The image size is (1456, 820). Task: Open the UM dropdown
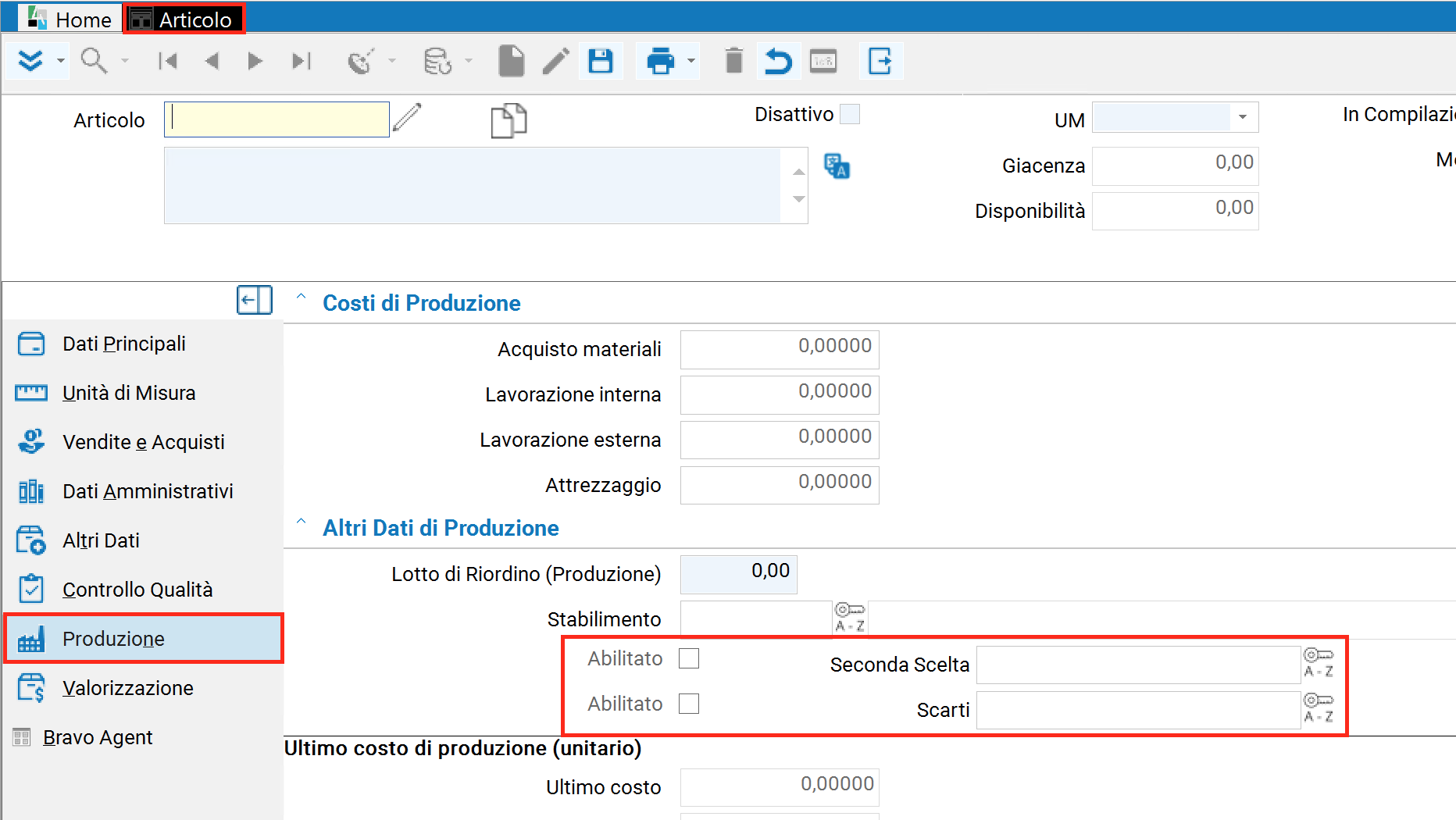click(x=1243, y=117)
